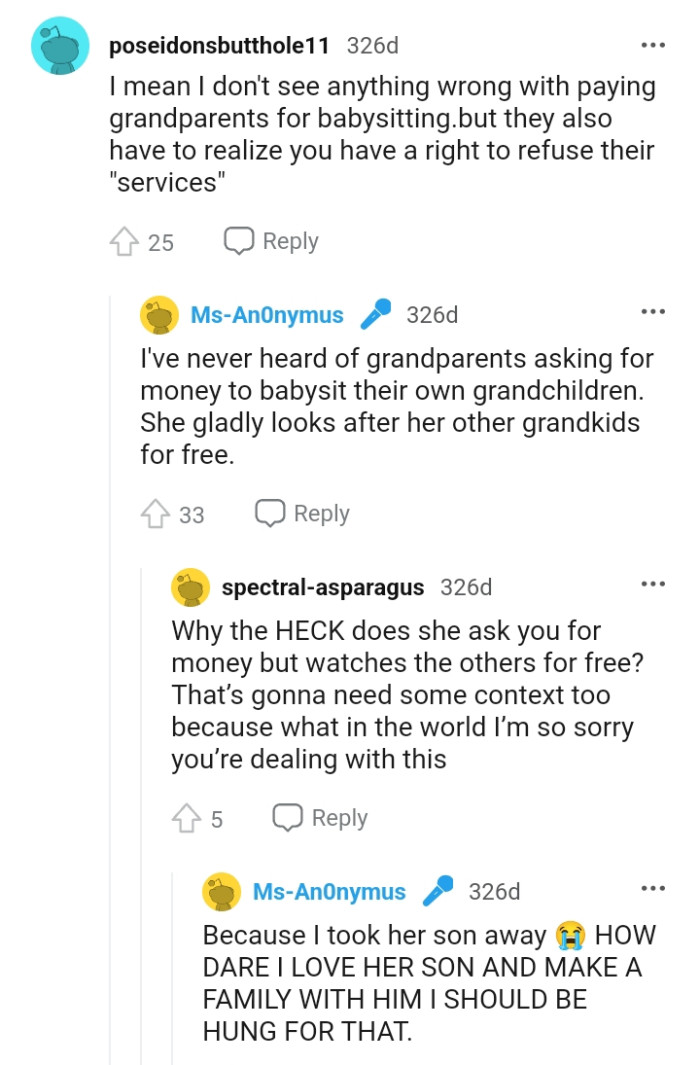Click the Reply speech bubble under the top comment
The image size is (700, 1065).
[239, 240]
